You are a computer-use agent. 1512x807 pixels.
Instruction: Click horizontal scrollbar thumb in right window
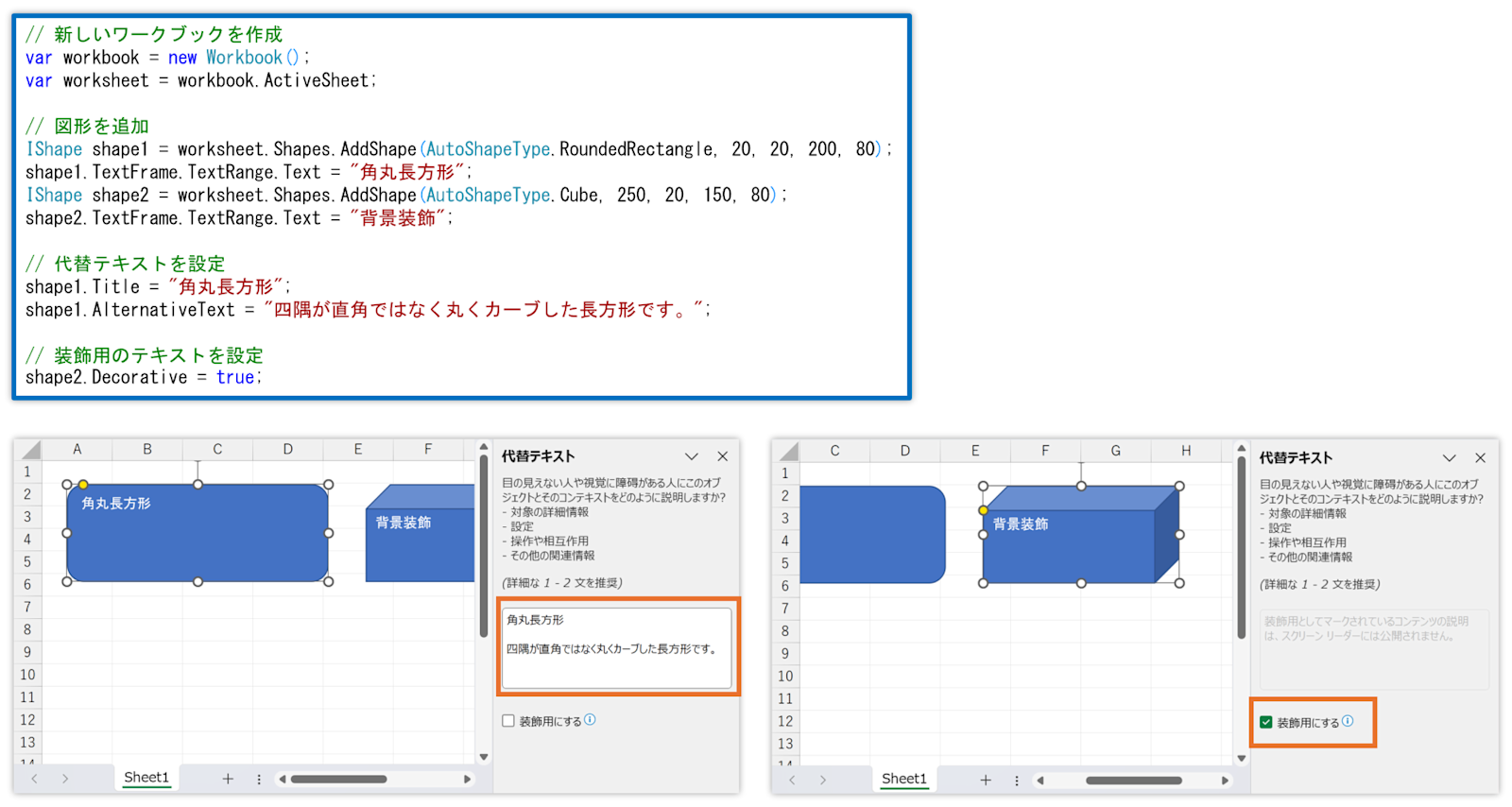coord(1133,781)
